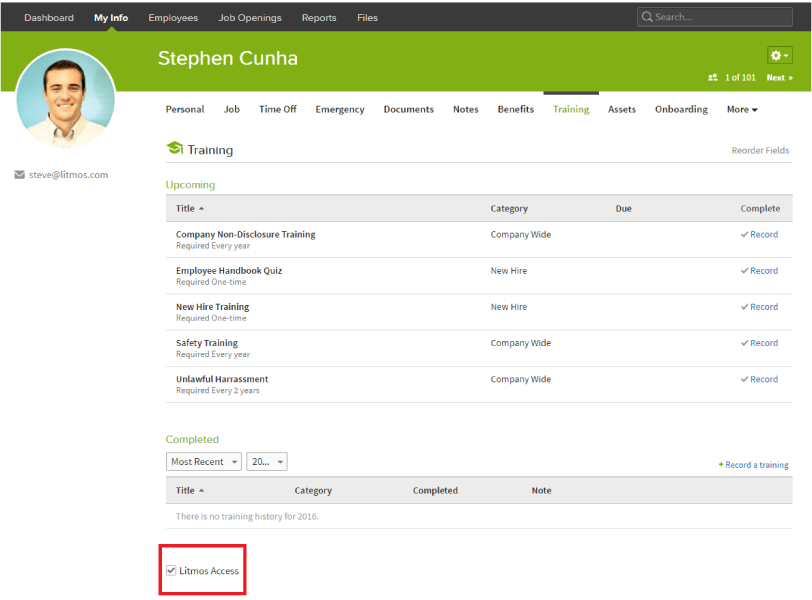Image resolution: width=812 pixels, height=600 pixels.
Task: Record Company Non-Disclosure Training completion
Action: (759, 235)
